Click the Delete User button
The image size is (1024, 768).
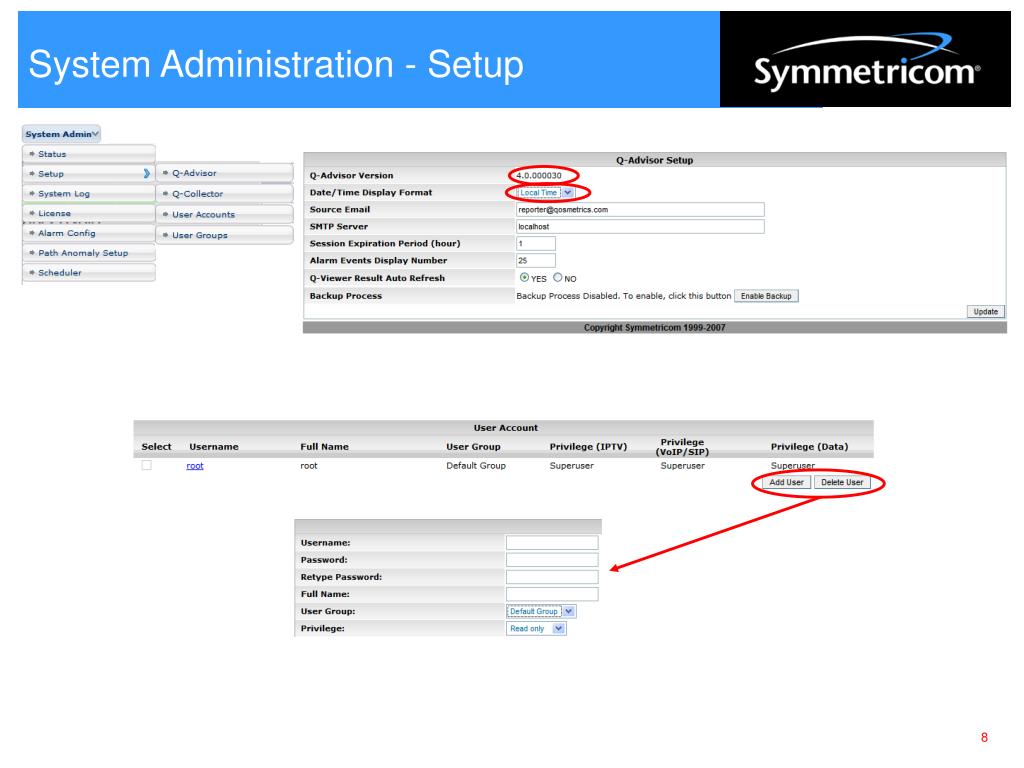[842, 482]
